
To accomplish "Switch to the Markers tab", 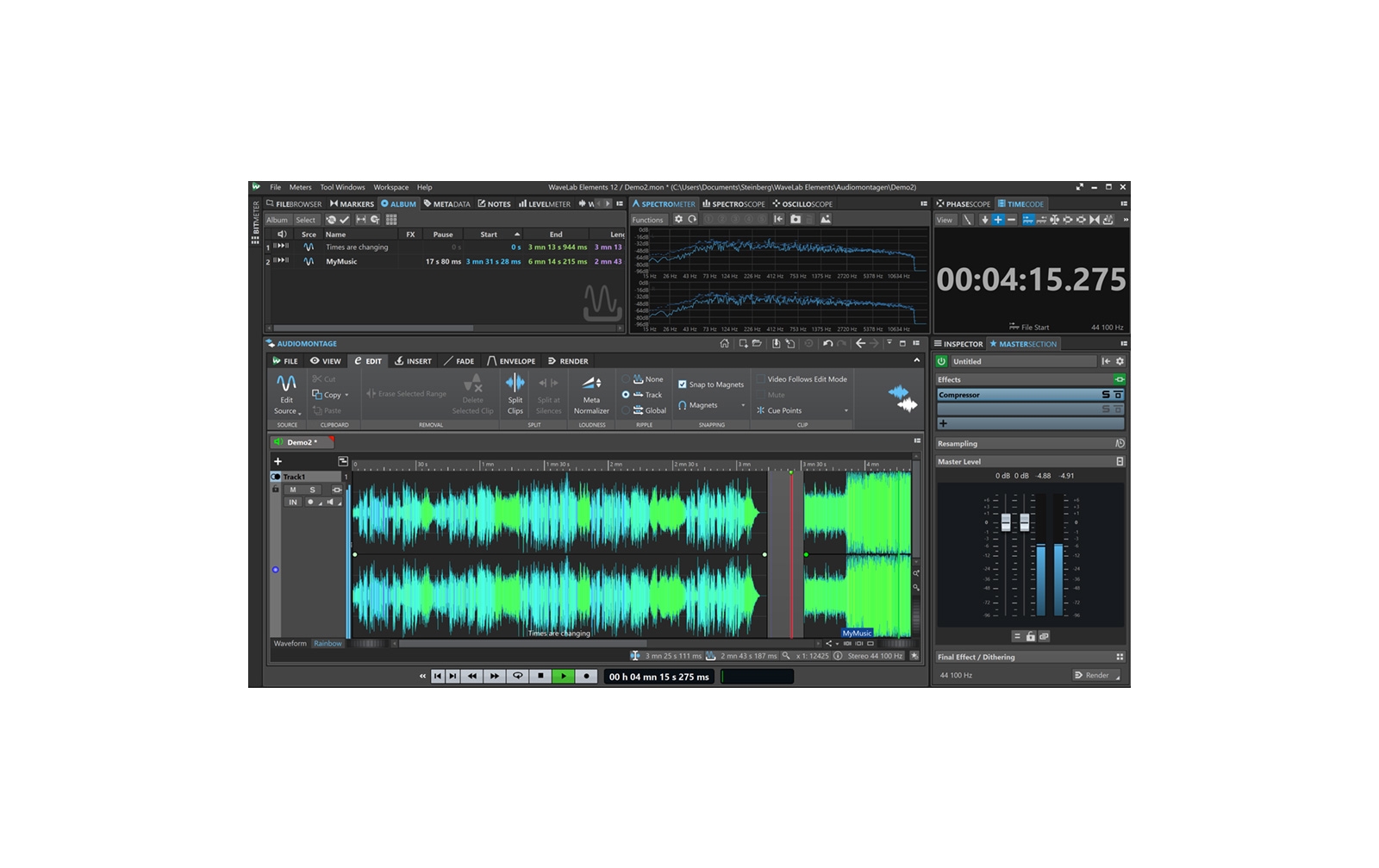I will click(x=352, y=204).
